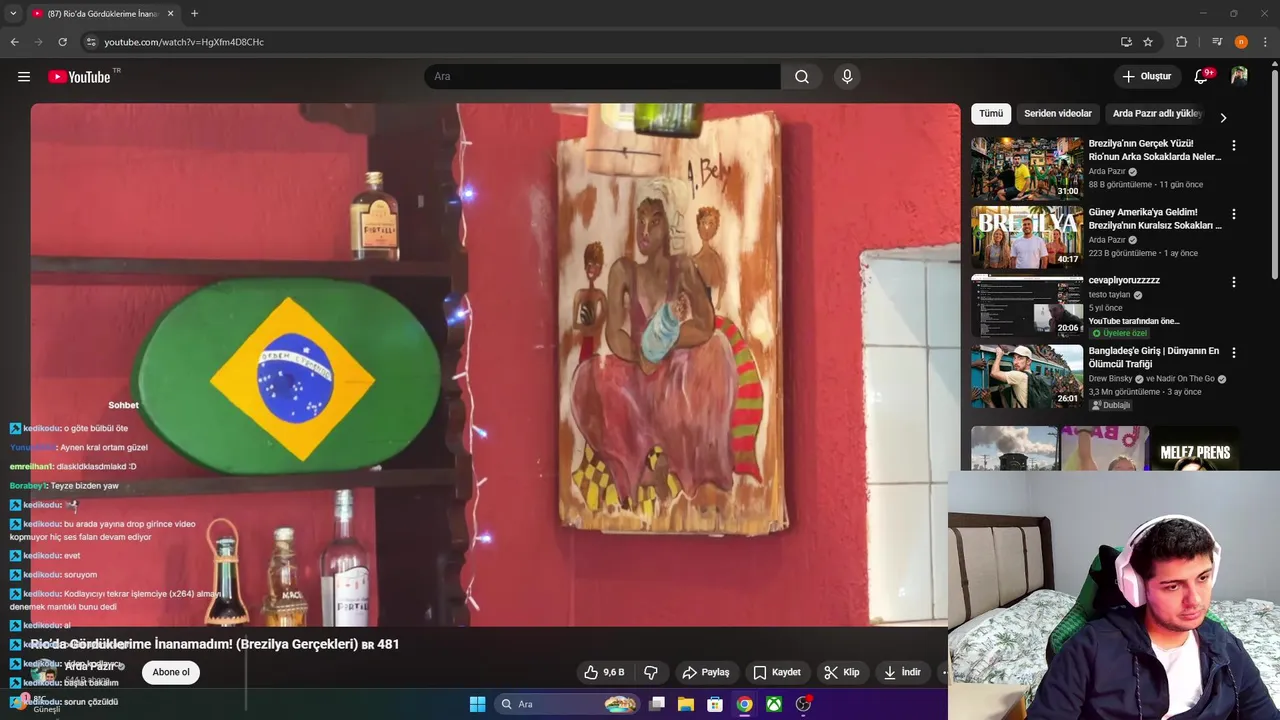Open video title Güney Amerika'ya Geldim
Viewport: 1280px width, 720px height.
click(x=1155, y=219)
